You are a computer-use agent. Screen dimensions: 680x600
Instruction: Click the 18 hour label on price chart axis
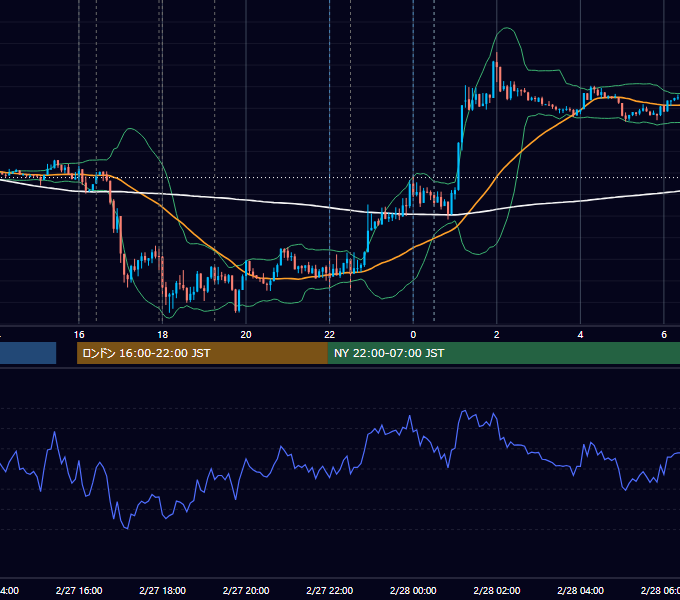(x=163, y=335)
